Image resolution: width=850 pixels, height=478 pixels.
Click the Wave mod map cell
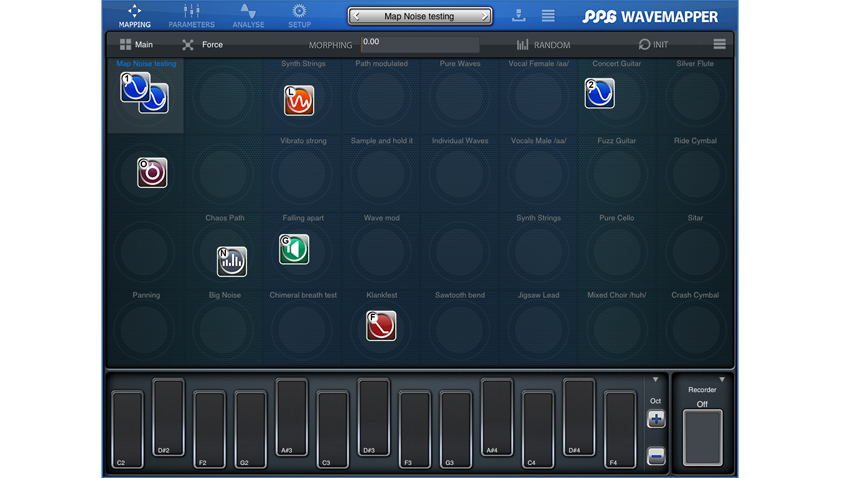[382, 250]
